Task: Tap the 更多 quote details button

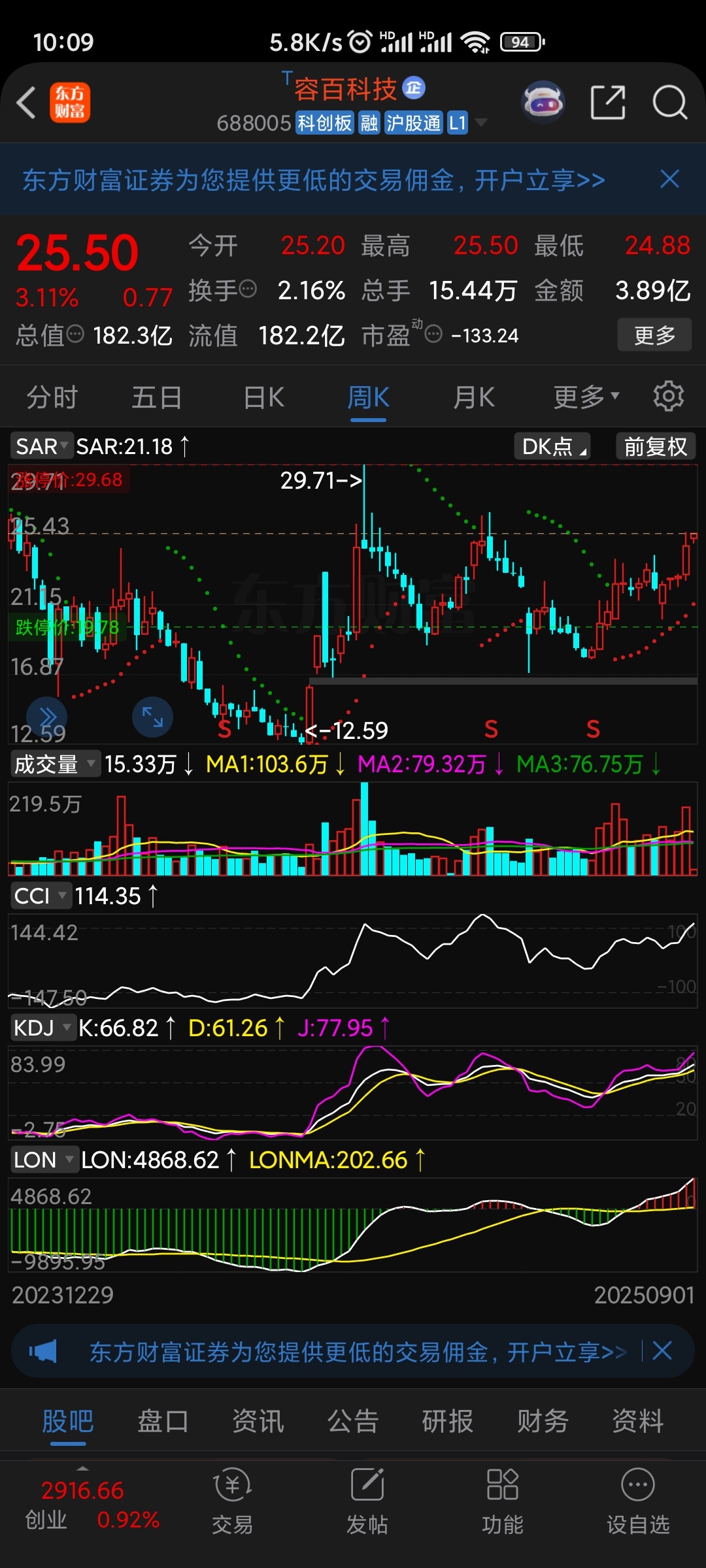Action: tap(654, 335)
